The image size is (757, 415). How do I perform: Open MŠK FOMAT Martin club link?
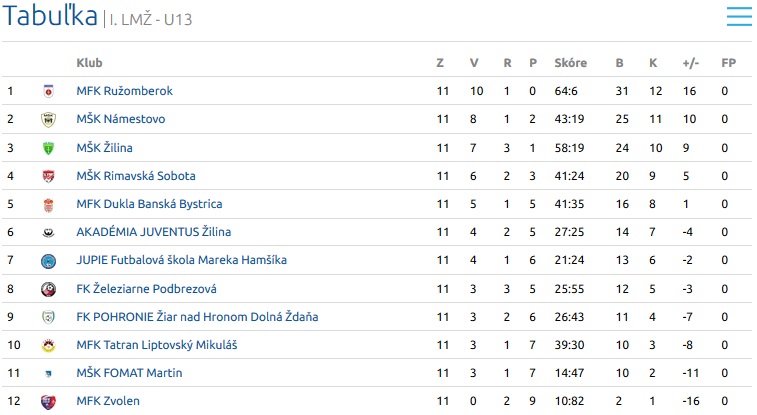[x=129, y=373]
